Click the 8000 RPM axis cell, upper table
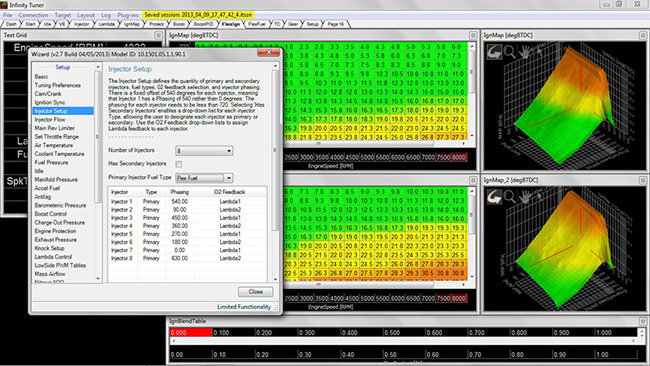Screen dimensions: 650x366 pyautogui.click(x=458, y=157)
